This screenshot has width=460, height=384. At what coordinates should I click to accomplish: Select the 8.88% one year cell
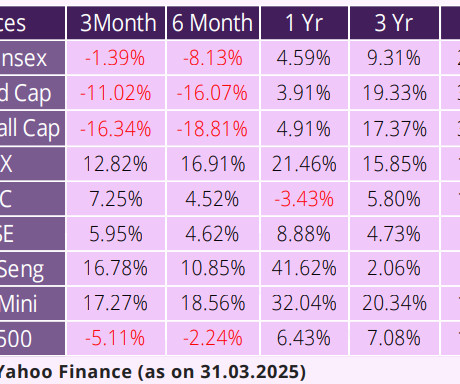point(304,234)
